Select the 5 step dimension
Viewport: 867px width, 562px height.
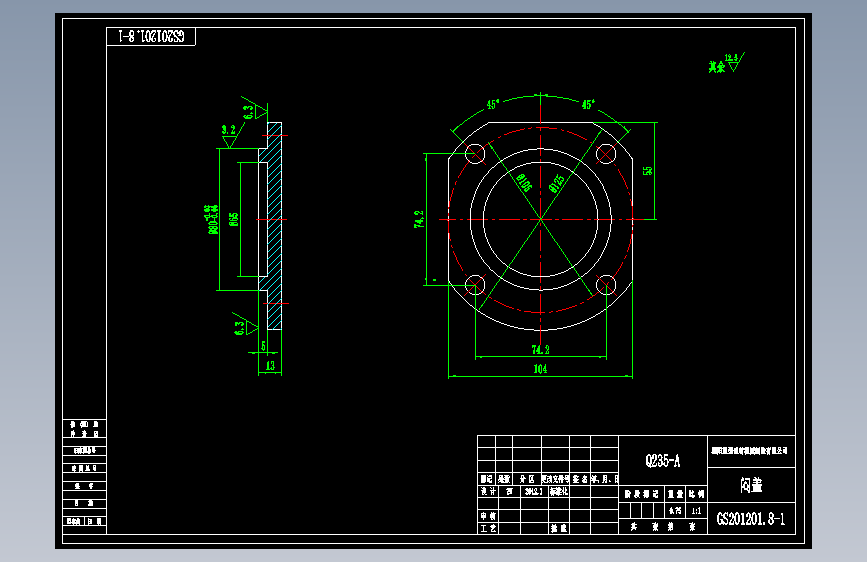[x=263, y=346]
